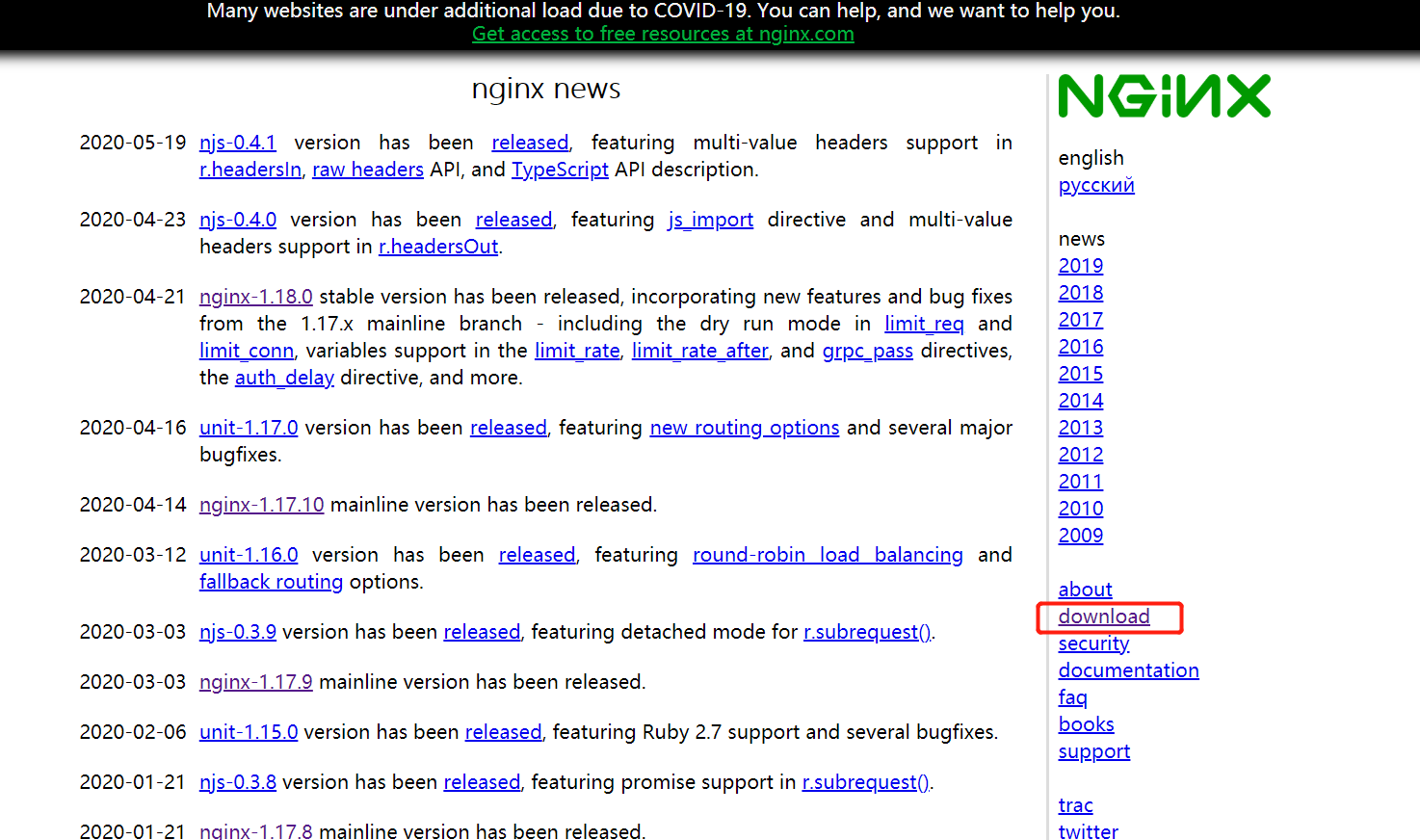The width and height of the screenshot is (1420, 840).
Task: Open the unit-1.16.0 link
Action: (249, 555)
